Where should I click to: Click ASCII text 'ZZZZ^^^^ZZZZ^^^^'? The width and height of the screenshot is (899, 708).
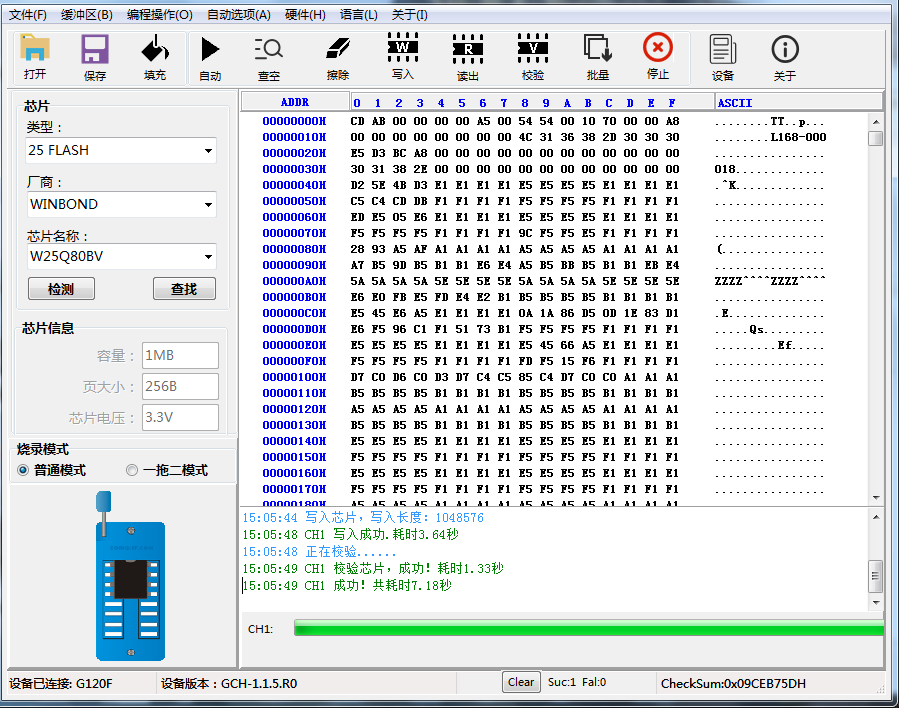click(x=770, y=281)
